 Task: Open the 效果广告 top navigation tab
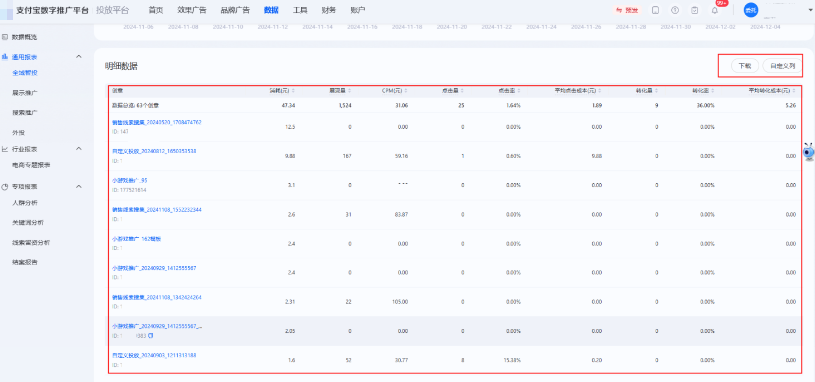coord(191,10)
